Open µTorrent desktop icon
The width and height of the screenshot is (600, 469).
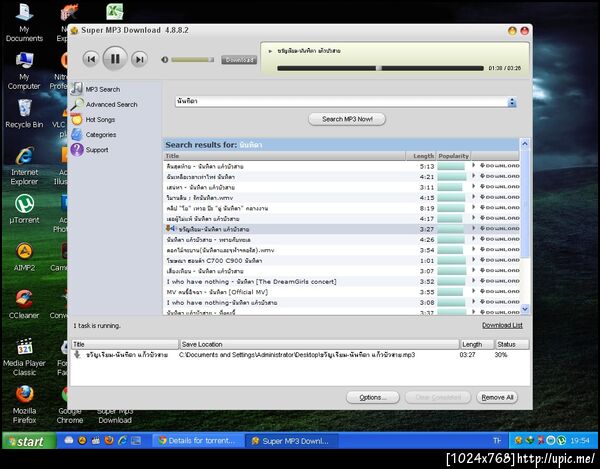click(24, 209)
